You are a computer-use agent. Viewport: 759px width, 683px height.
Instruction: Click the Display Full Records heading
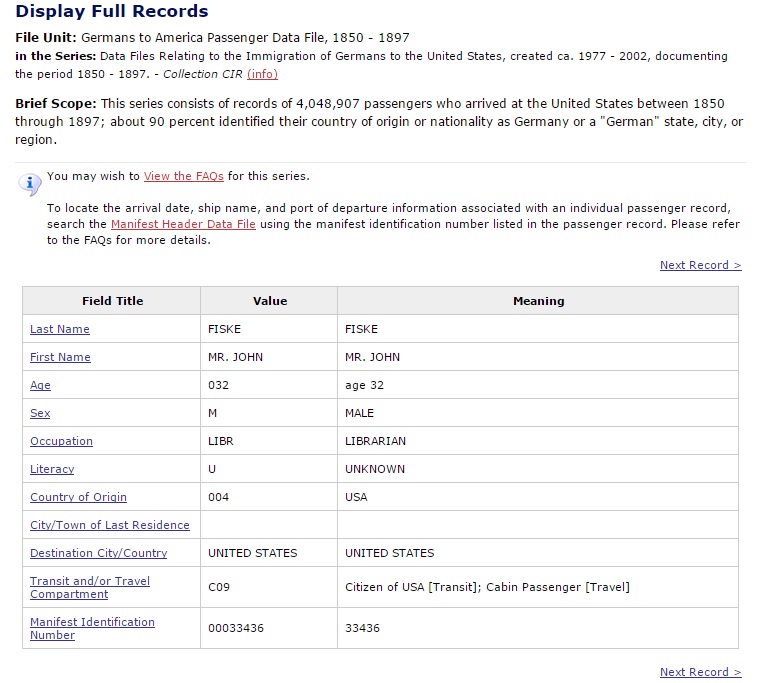pyautogui.click(x=112, y=12)
